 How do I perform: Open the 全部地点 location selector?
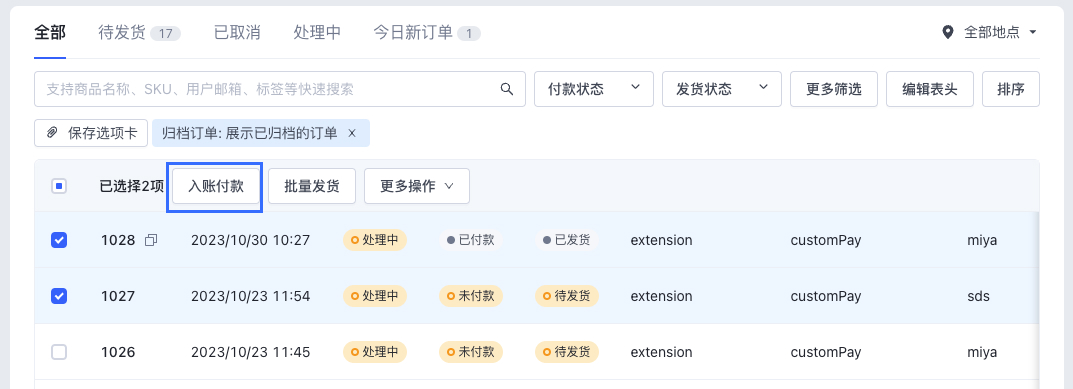tap(990, 32)
